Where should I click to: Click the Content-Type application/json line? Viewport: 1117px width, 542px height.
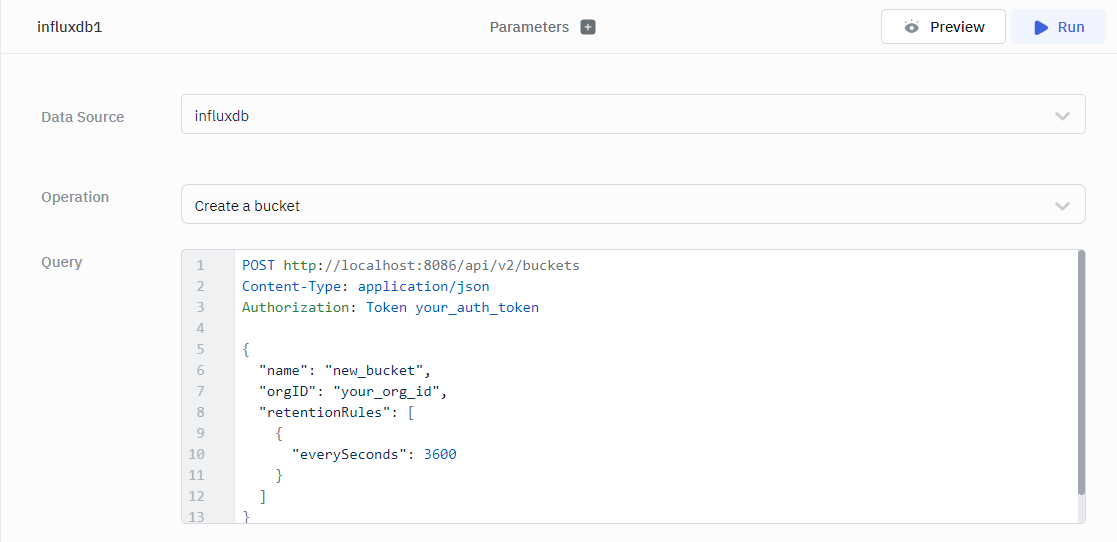point(365,286)
